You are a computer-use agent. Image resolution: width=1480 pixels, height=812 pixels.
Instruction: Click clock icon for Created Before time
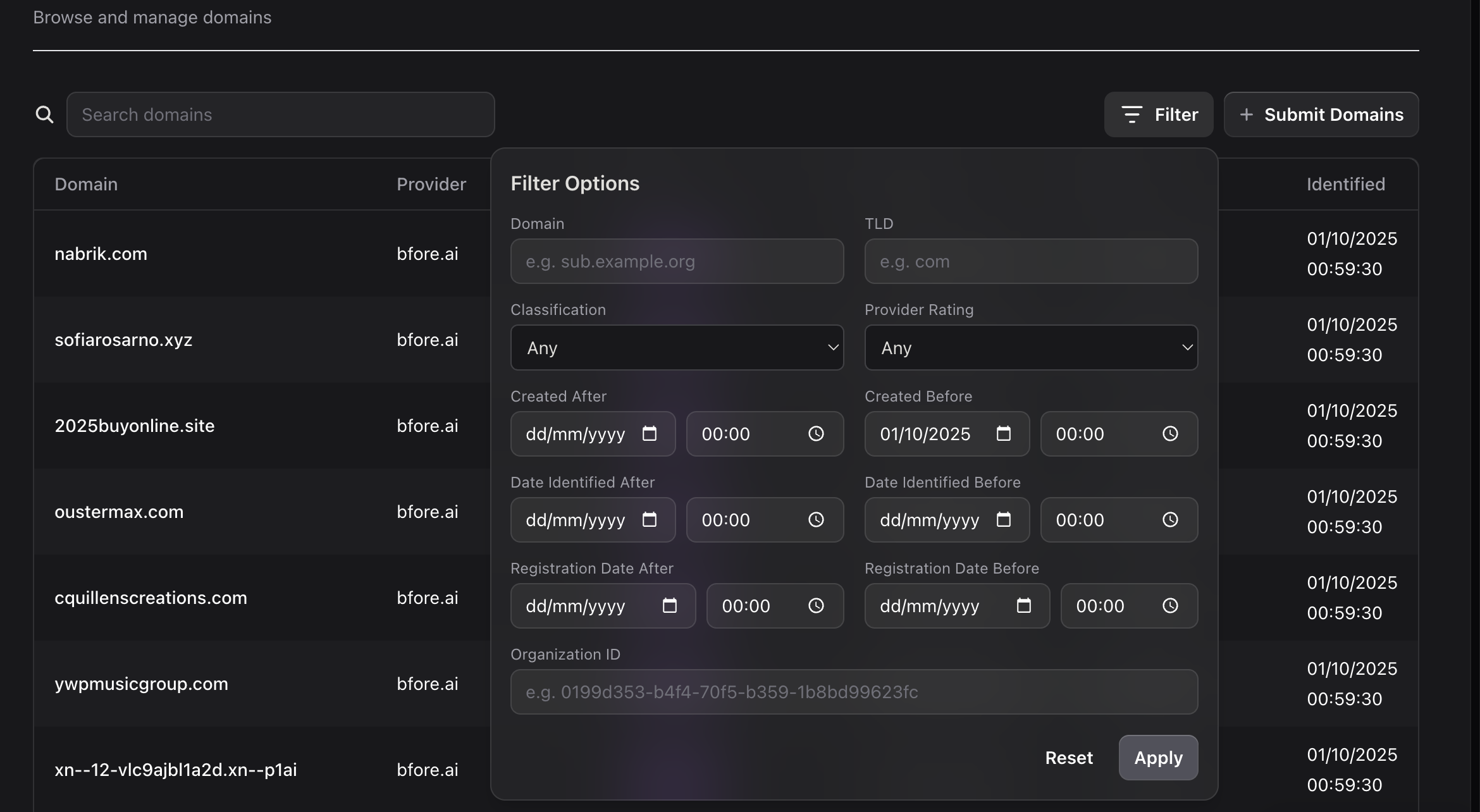coord(1170,434)
